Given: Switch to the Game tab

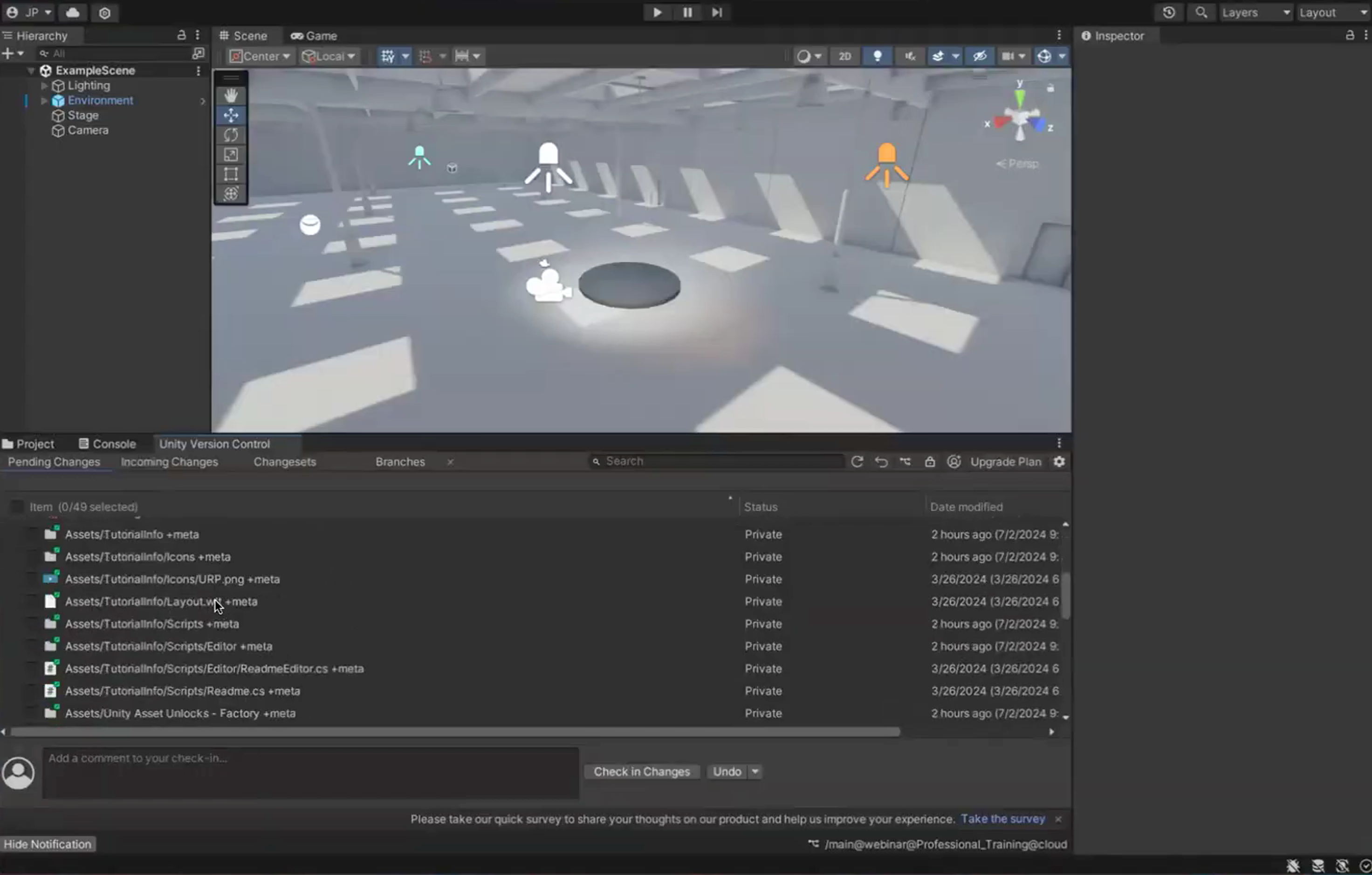Looking at the screenshot, I should tap(314, 35).
